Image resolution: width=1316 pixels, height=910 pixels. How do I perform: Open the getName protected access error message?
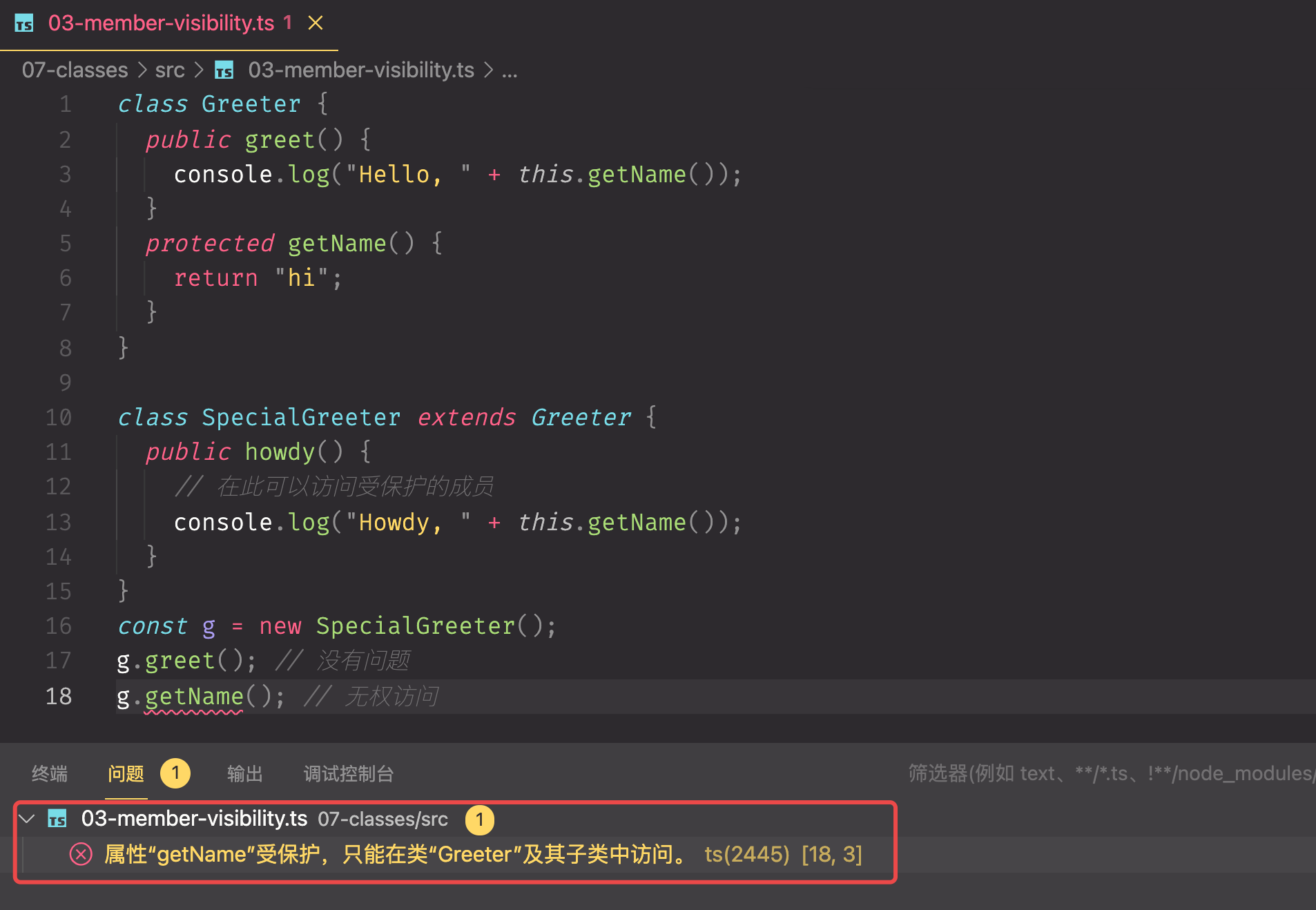pyautogui.click(x=396, y=855)
